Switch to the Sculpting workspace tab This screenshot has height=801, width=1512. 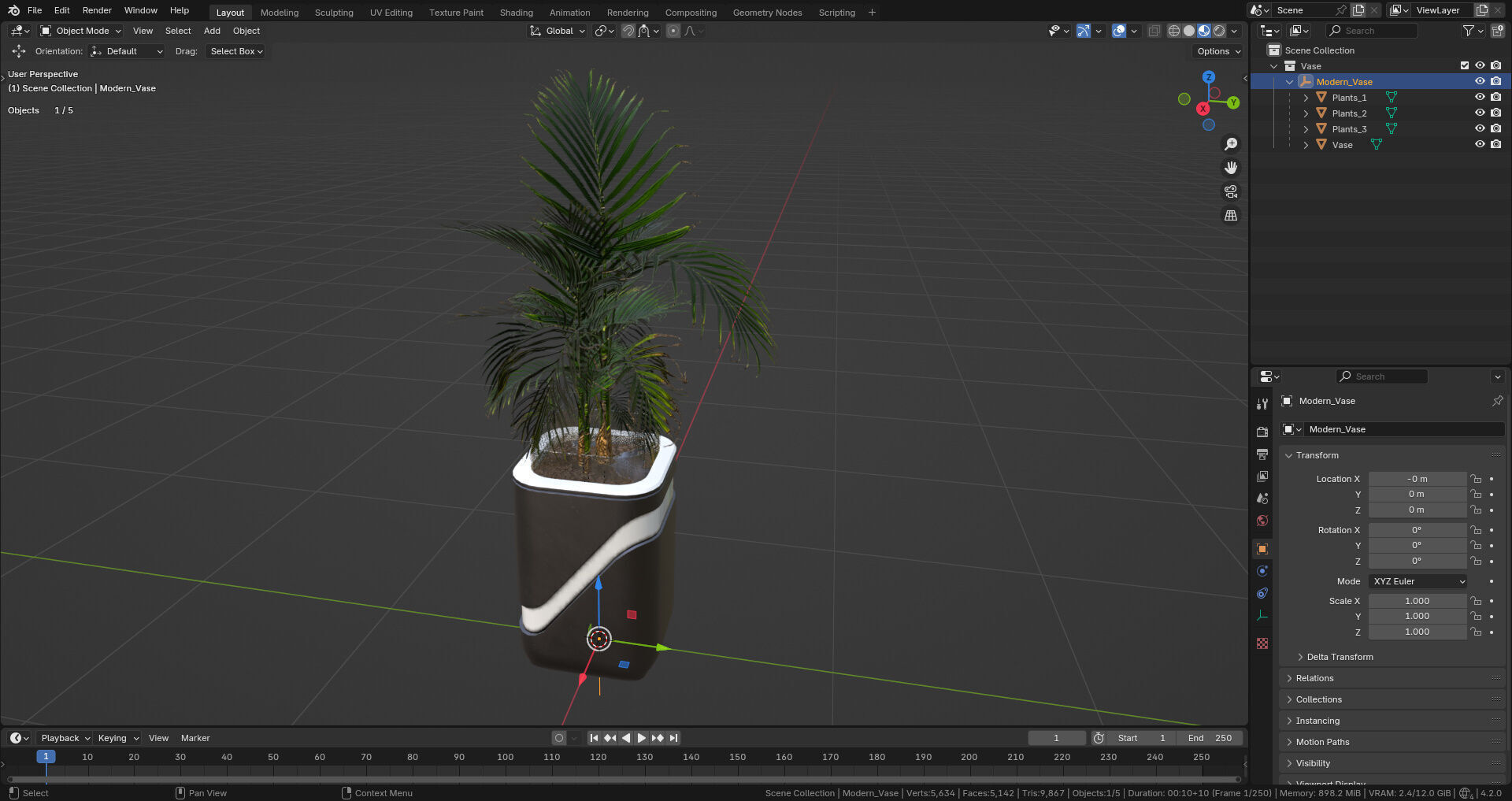click(x=334, y=13)
